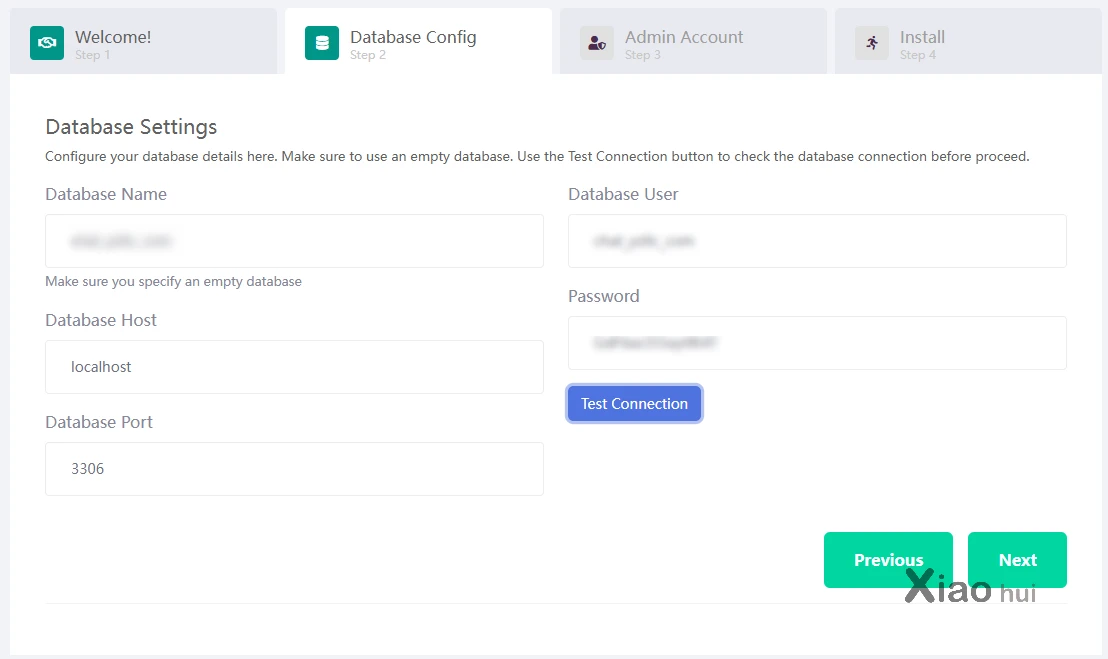Go to the Install tab title
1108x659 pixels.
click(x=922, y=37)
